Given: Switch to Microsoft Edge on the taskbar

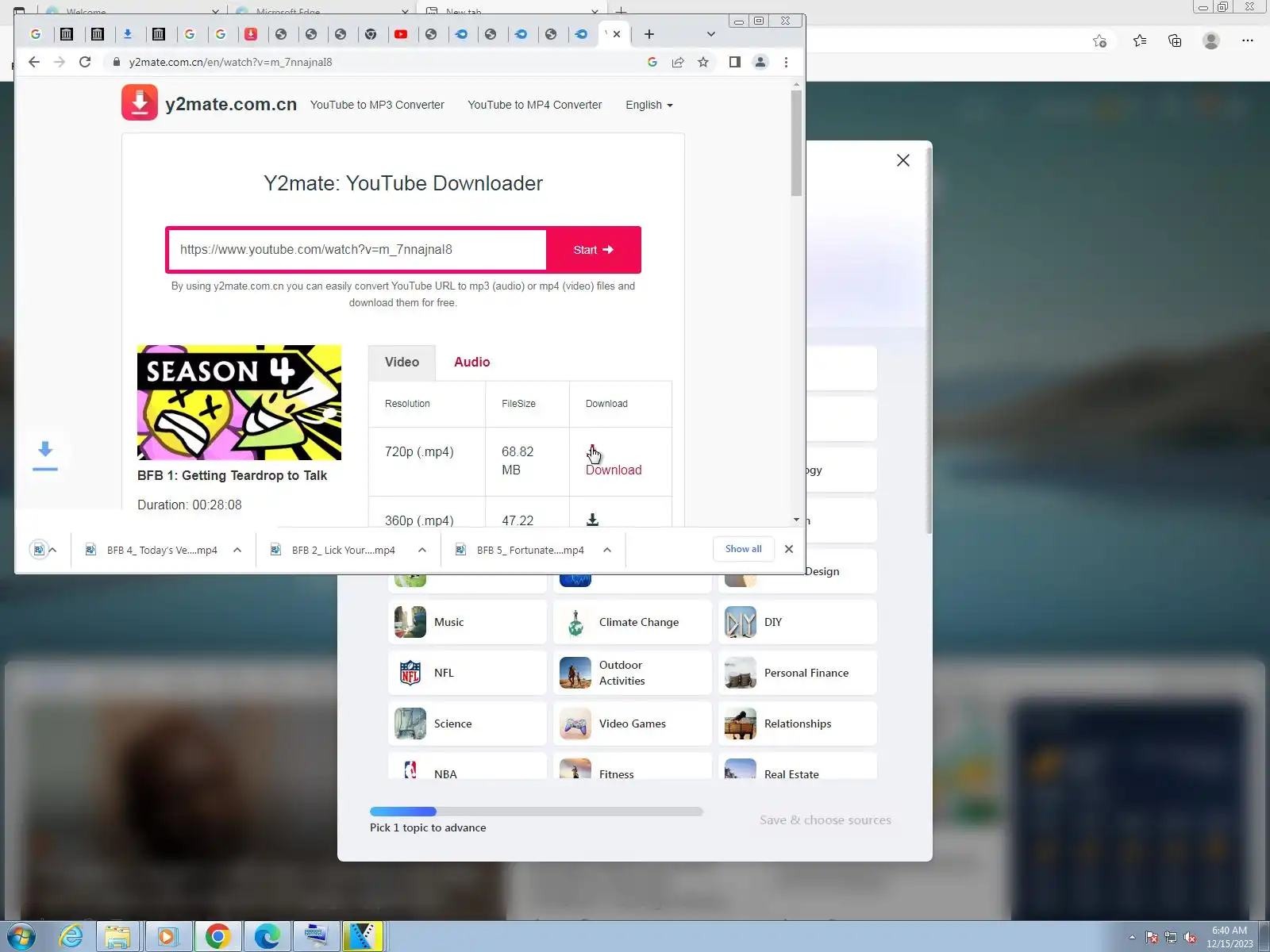Looking at the screenshot, I should coord(267,937).
